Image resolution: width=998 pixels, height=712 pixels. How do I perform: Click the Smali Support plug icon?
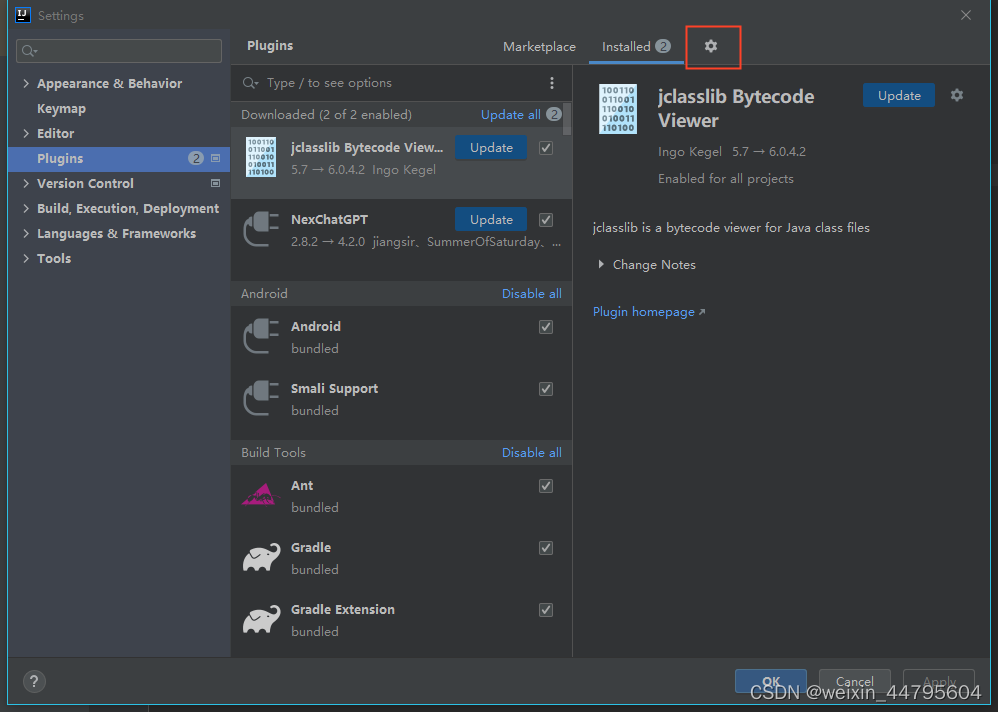tap(261, 398)
